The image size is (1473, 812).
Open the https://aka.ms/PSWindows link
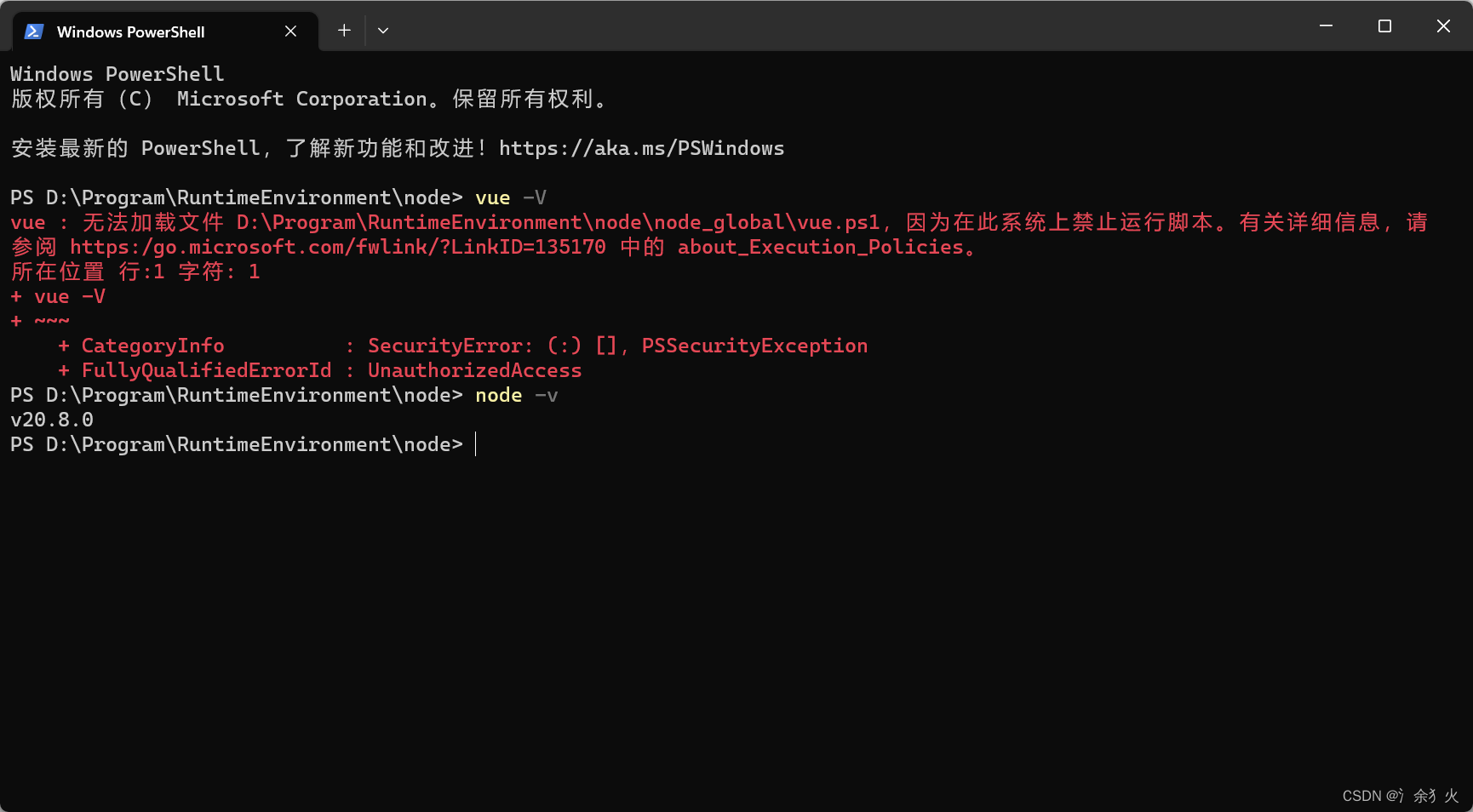641,147
